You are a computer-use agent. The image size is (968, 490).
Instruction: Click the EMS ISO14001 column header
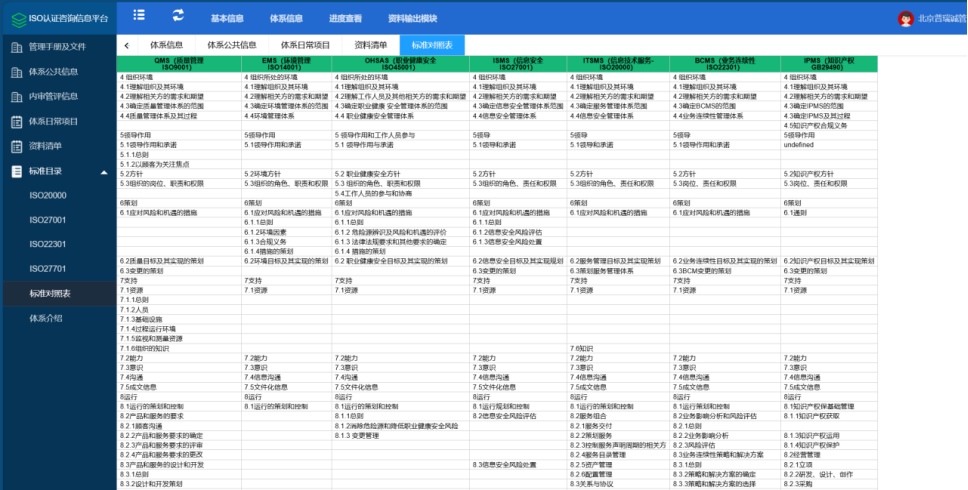[286, 64]
